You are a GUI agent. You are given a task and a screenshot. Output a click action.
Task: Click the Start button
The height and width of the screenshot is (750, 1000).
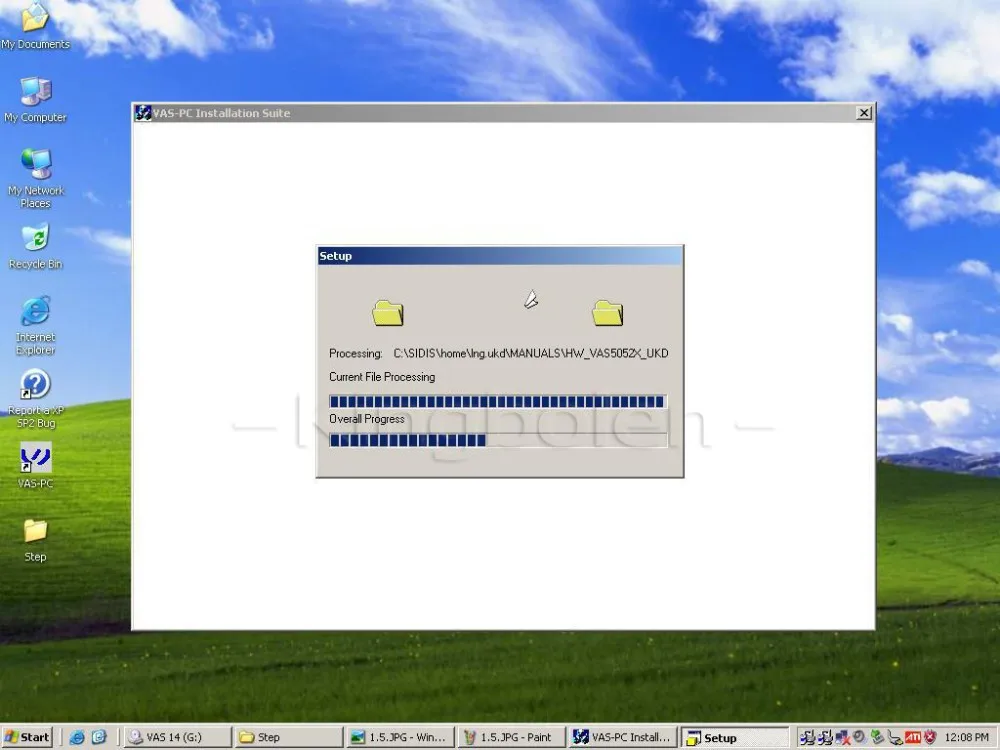(27, 737)
